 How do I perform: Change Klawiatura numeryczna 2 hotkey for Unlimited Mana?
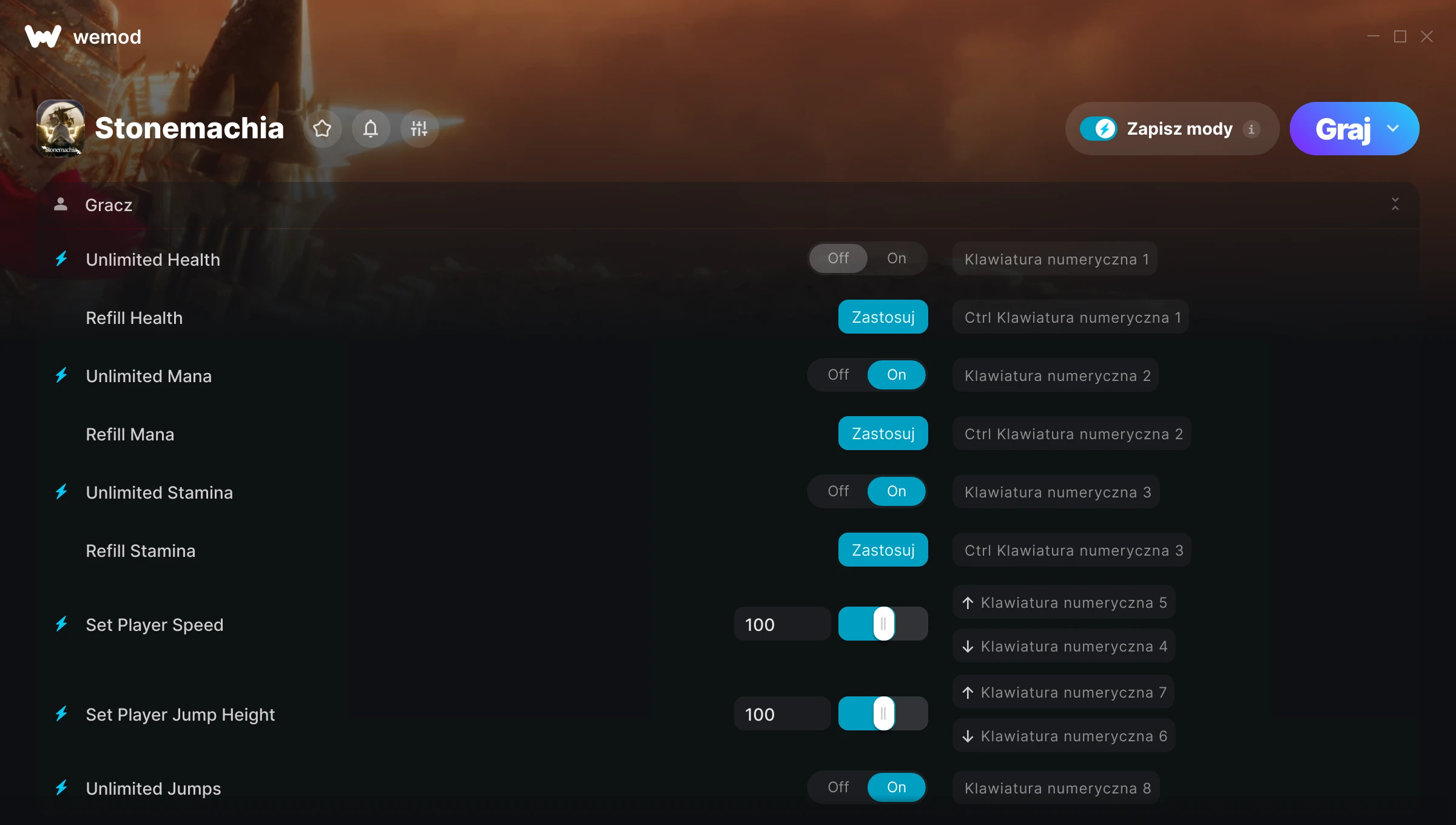click(x=1056, y=375)
